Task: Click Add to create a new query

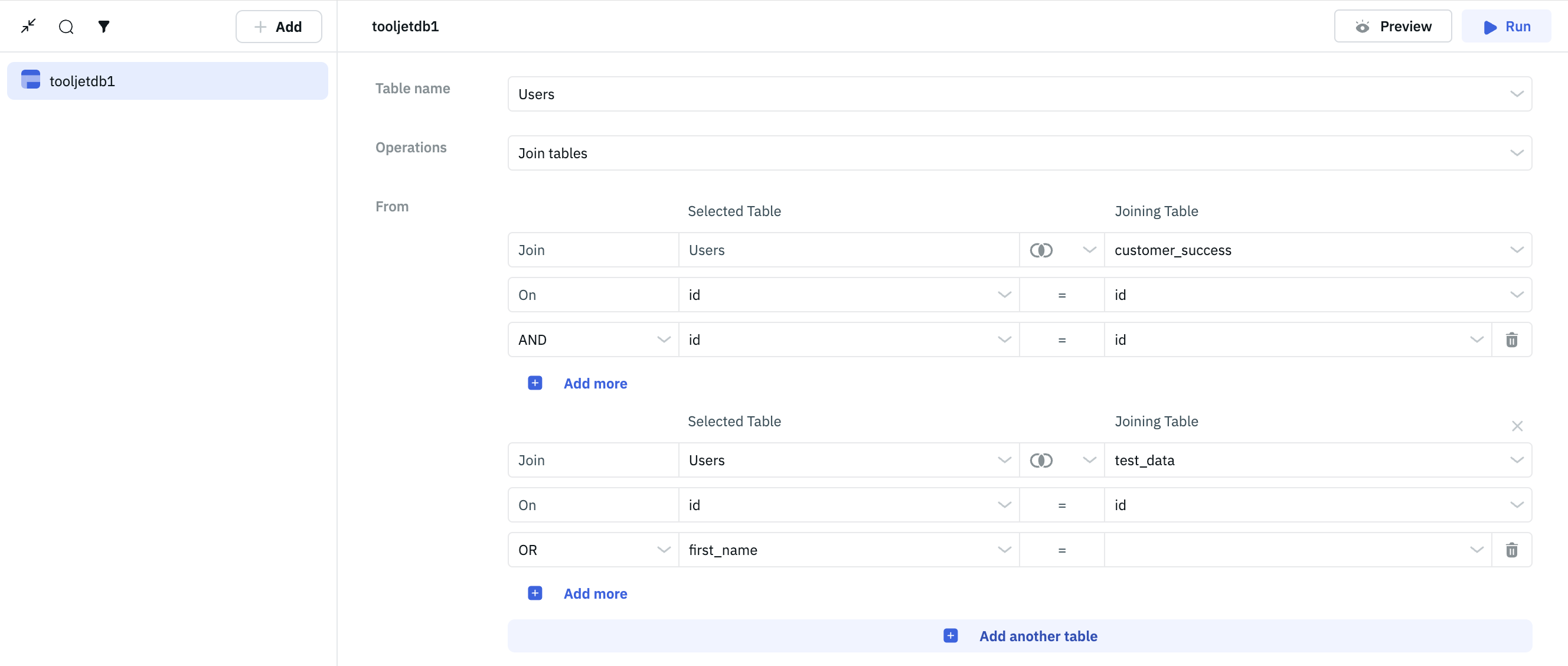Action: pos(278,26)
